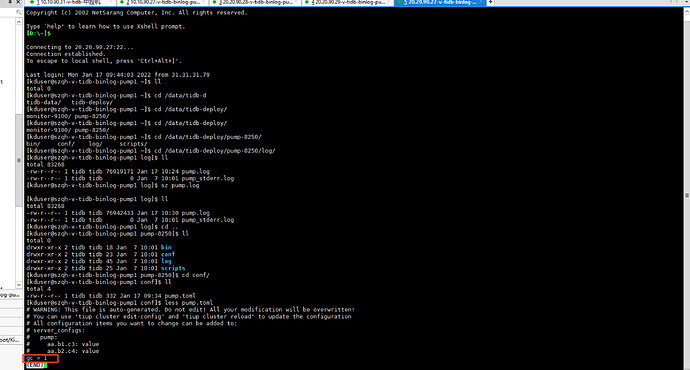Open a new session tab with plus button
Image resolution: width=690 pixels, height=370 pixels.
click(x=490, y=3)
